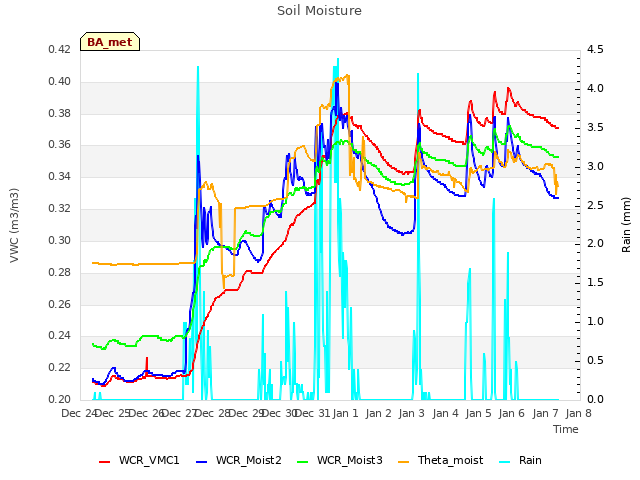Click the blue WCR_Moist2 legend swatch
640x480 pixels.
pos(202,462)
